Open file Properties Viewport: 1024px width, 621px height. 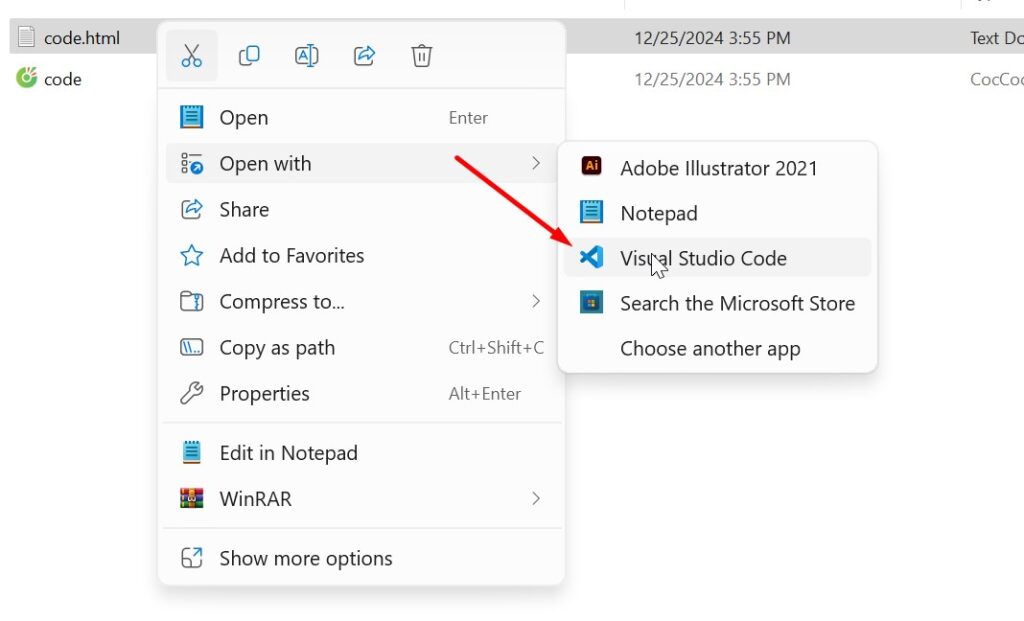[x=264, y=394]
